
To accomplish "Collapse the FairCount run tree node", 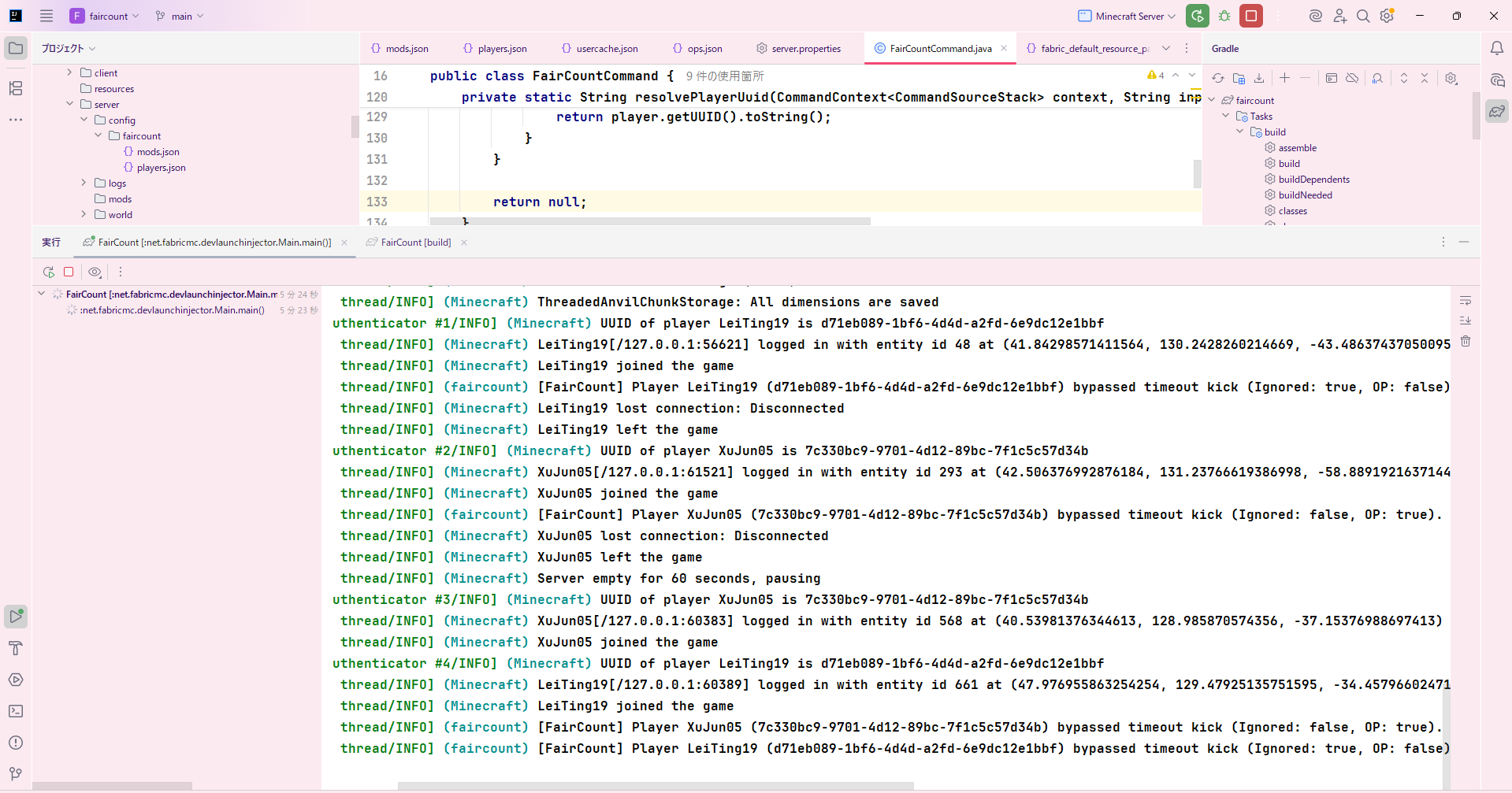I will pos(41,294).
